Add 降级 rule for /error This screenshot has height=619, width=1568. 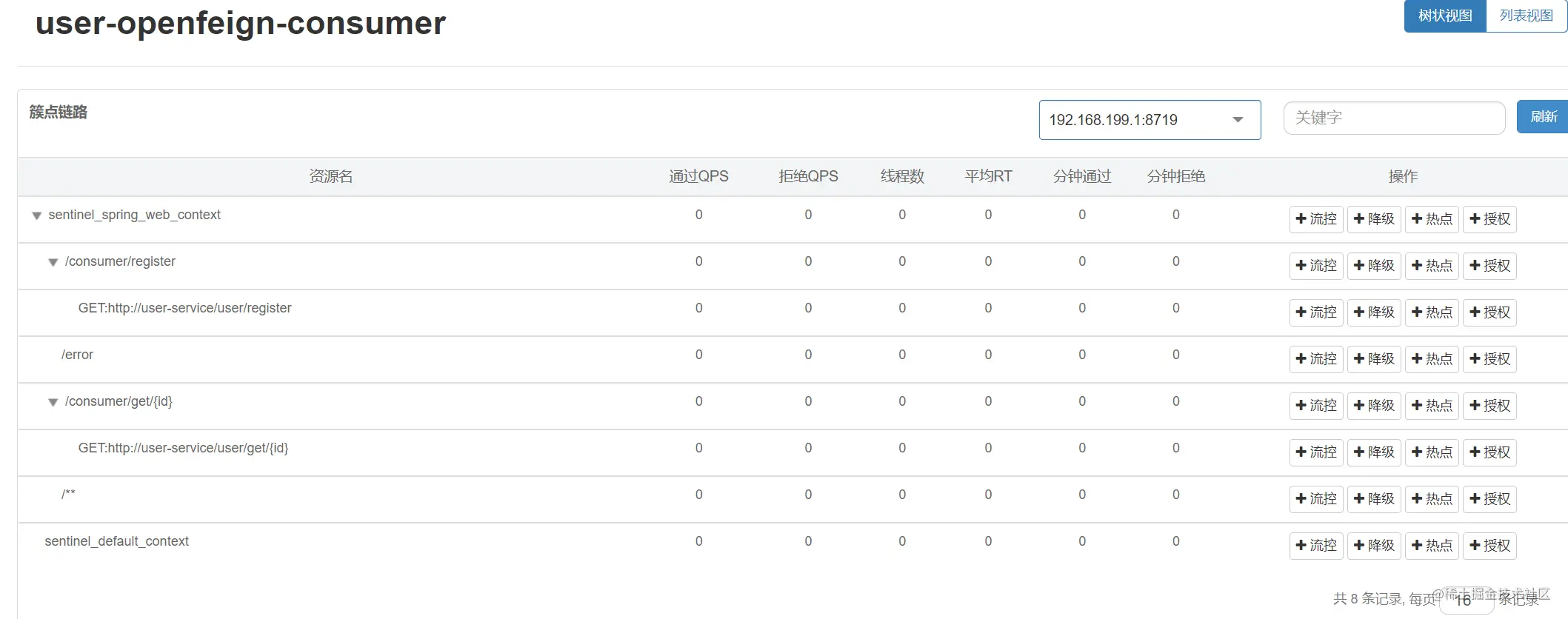1374,359
